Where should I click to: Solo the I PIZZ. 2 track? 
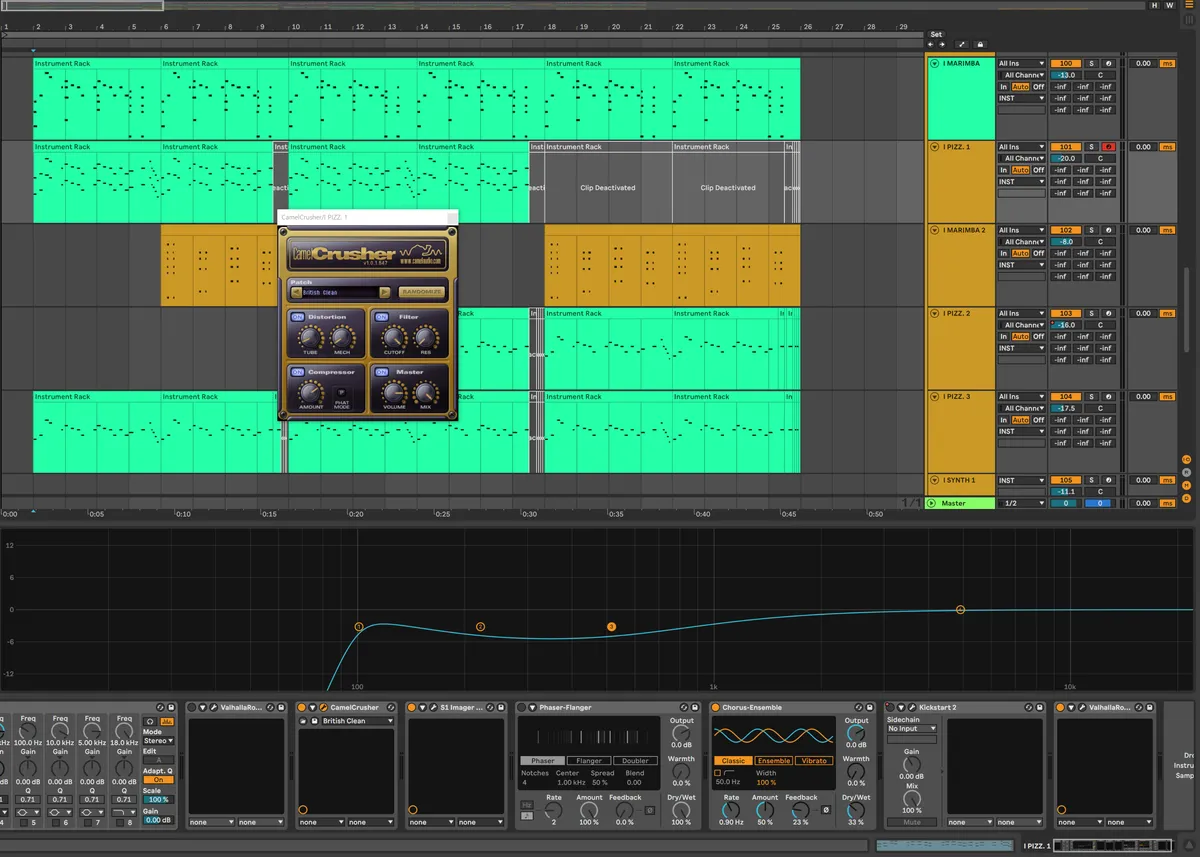tap(1092, 313)
